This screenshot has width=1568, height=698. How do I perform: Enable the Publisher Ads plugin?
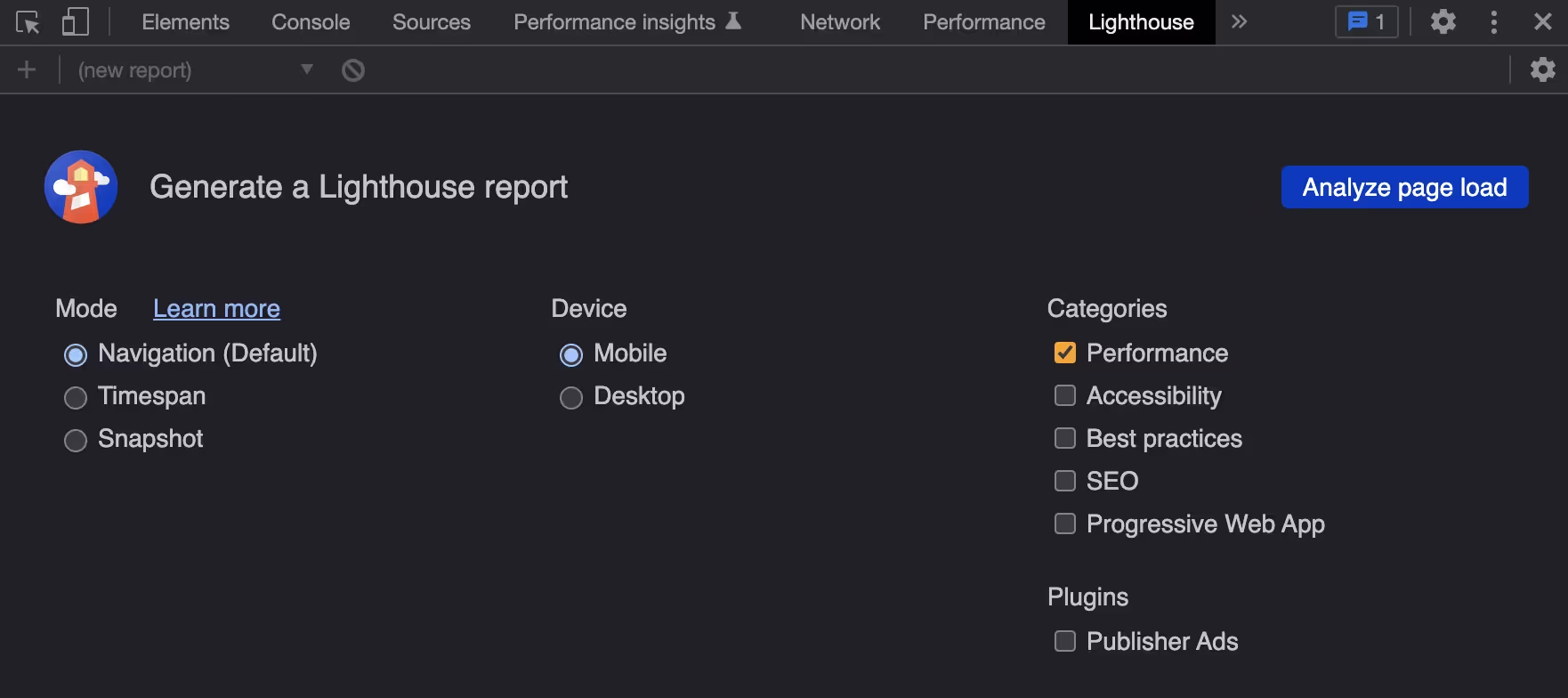pos(1065,641)
